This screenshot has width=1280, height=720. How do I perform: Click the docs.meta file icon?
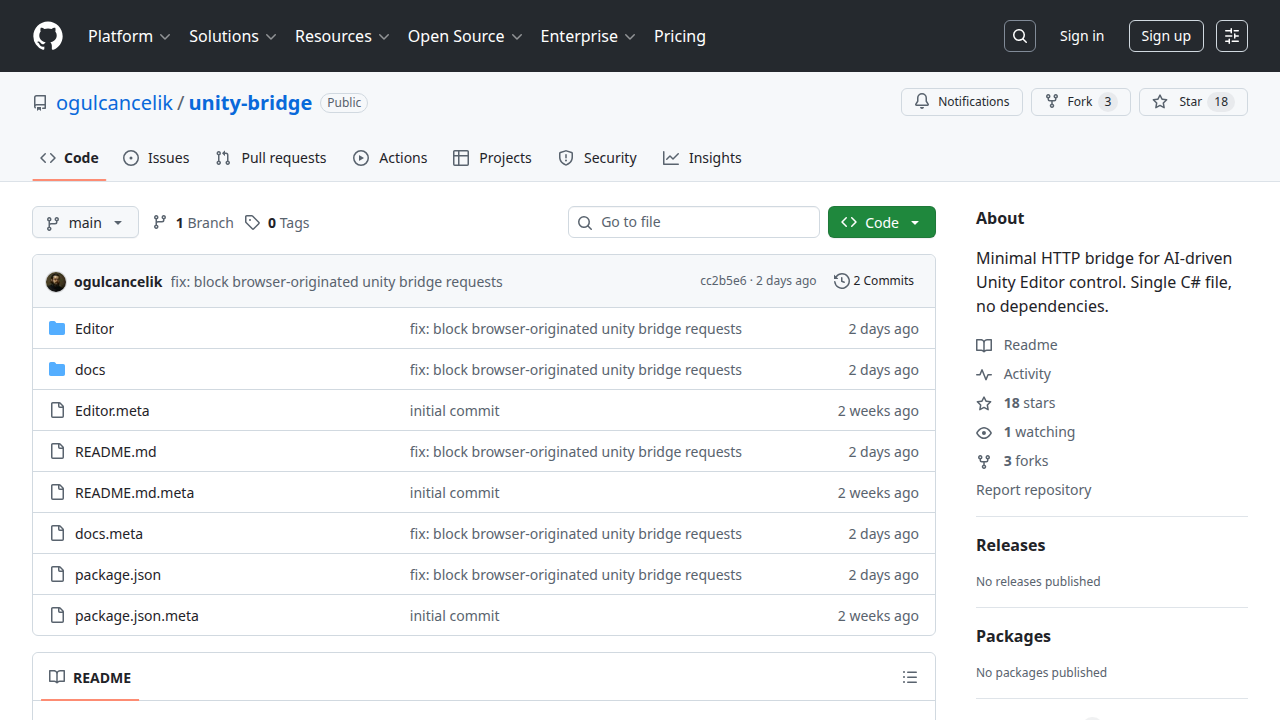pyautogui.click(x=57, y=534)
